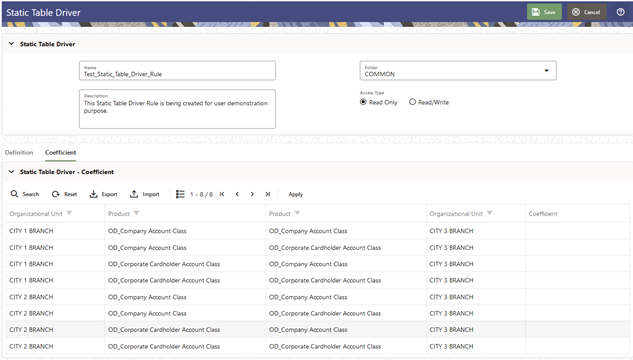Open the Folder COMMON dropdown
Screen dimensions: 633x360
(458, 71)
